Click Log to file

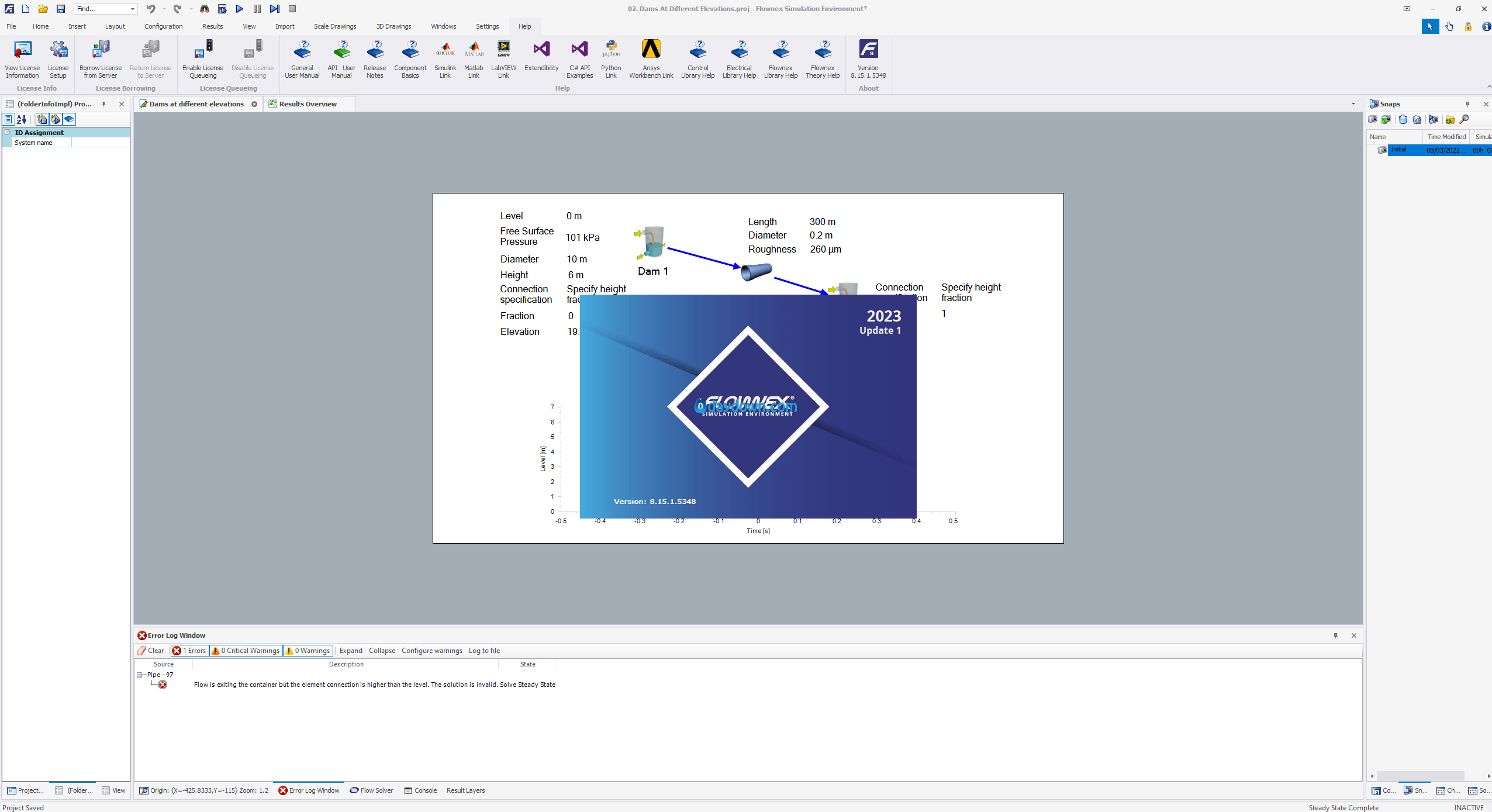(x=484, y=651)
